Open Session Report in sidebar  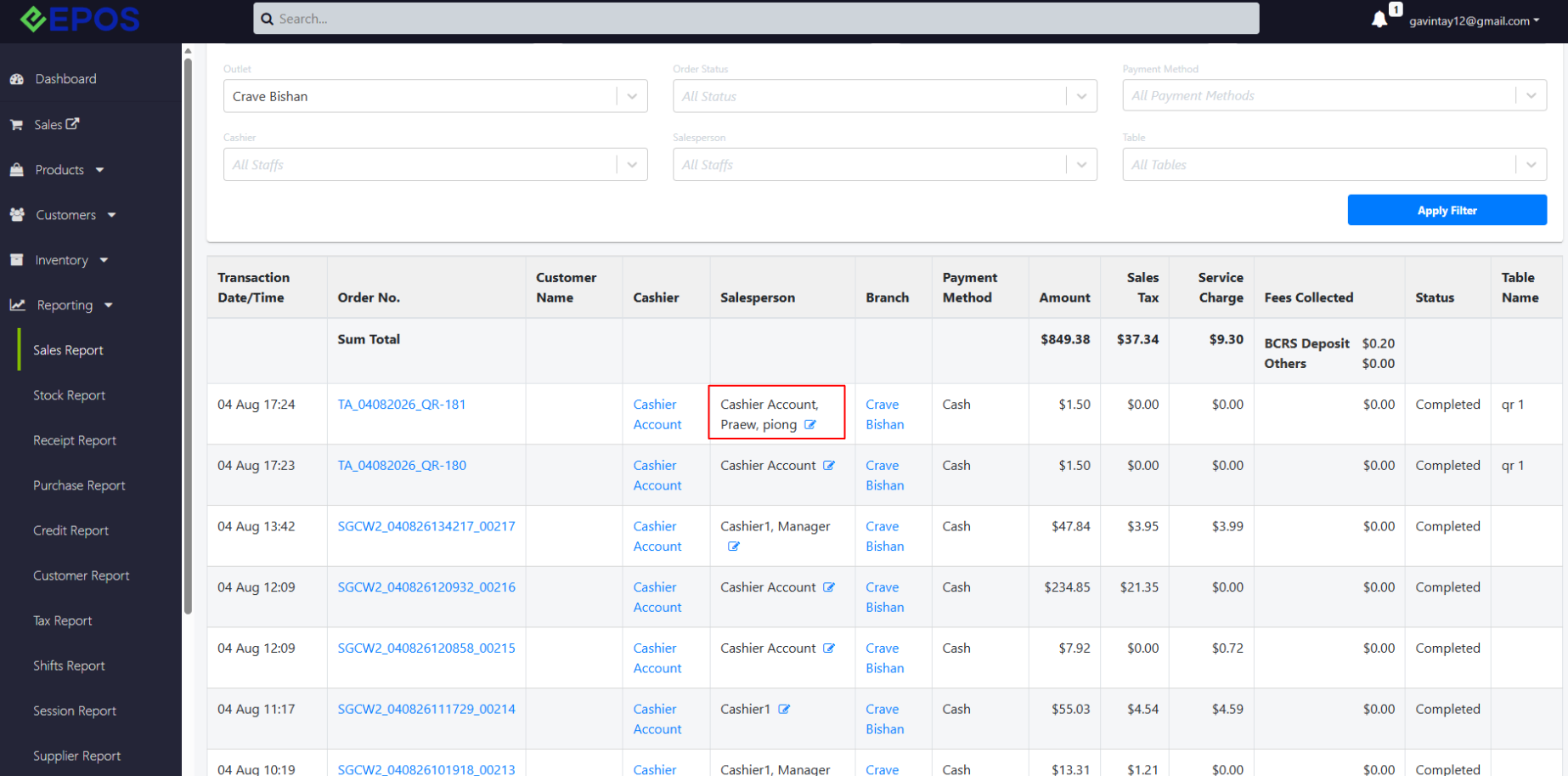[74, 711]
